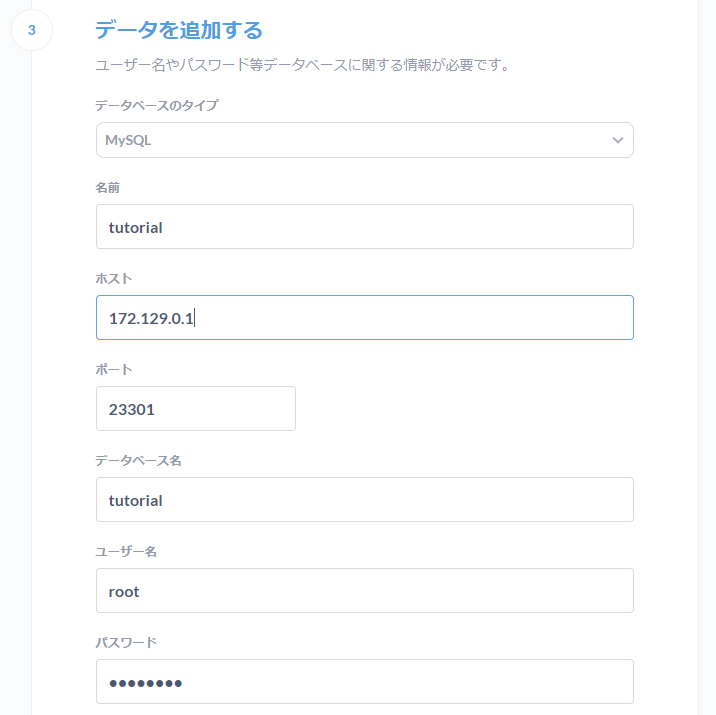Focus the host input with 172.129.0.1
Screen dimensions: 716x715
(364, 318)
